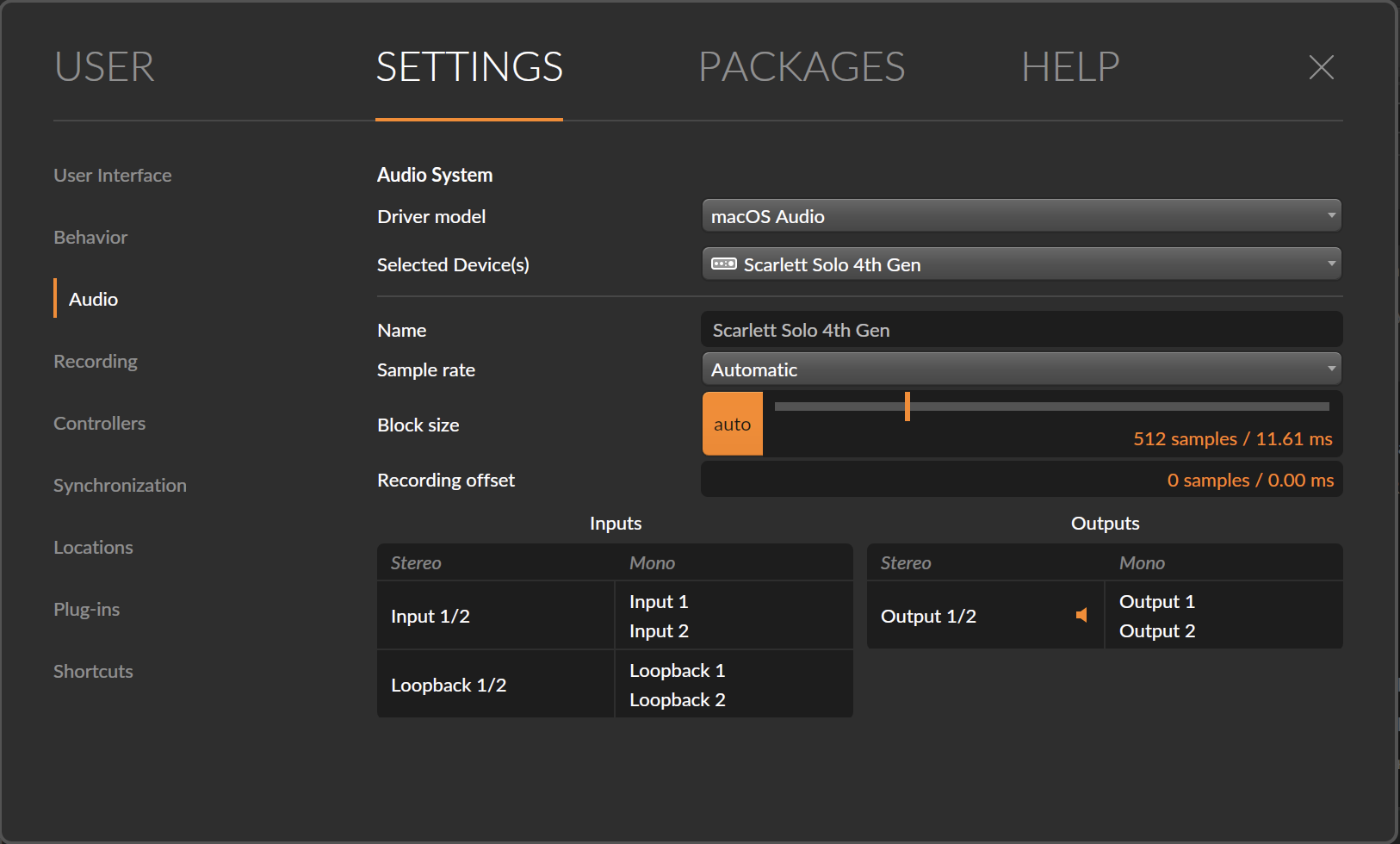1400x844 pixels.
Task: Go to Synchronization settings
Action: [x=120, y=485]
